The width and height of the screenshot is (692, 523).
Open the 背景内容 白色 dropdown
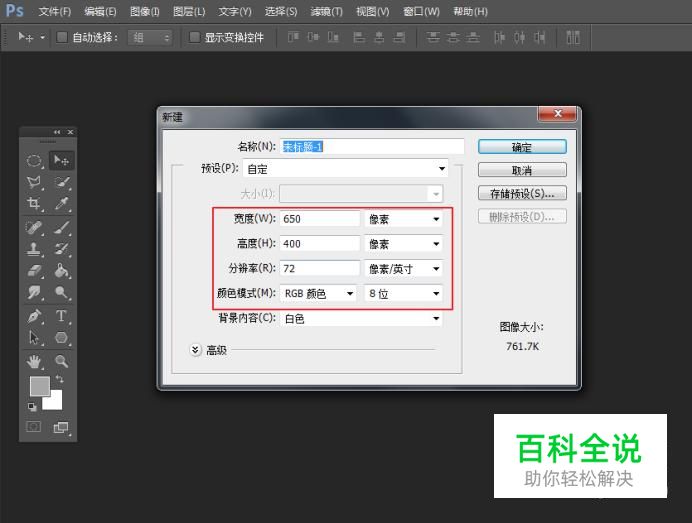tap(361, 318)
